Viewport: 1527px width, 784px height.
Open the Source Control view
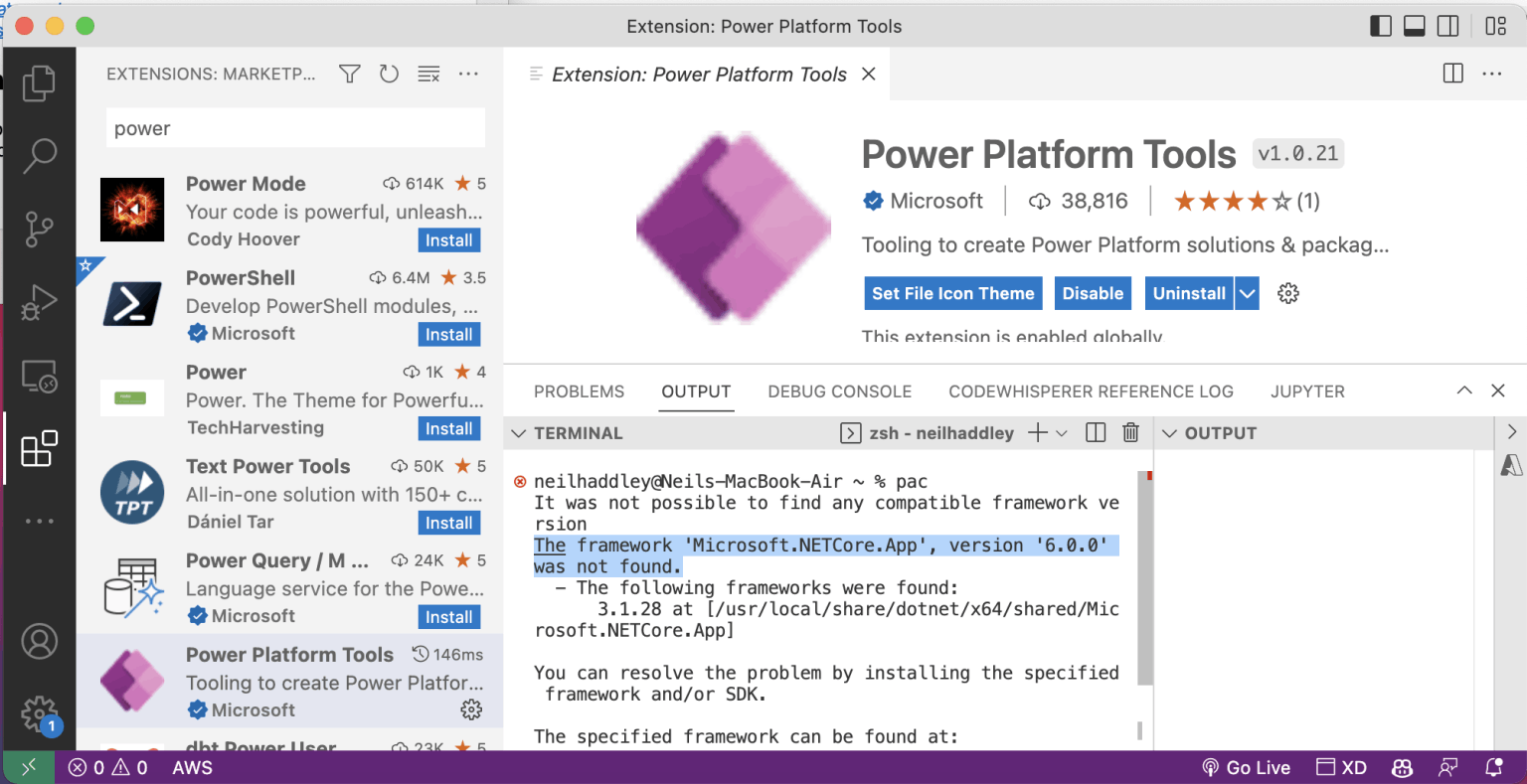coord(39,229)
